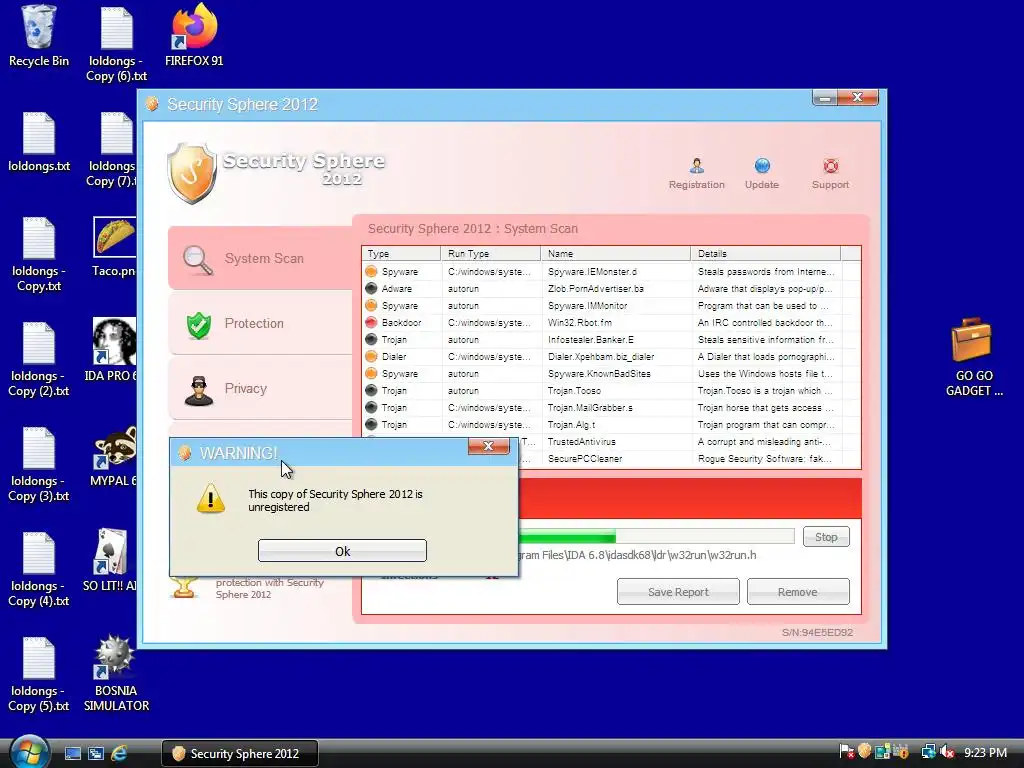Click the network tray icon
1024x768 pixels.
pos(928,752)
